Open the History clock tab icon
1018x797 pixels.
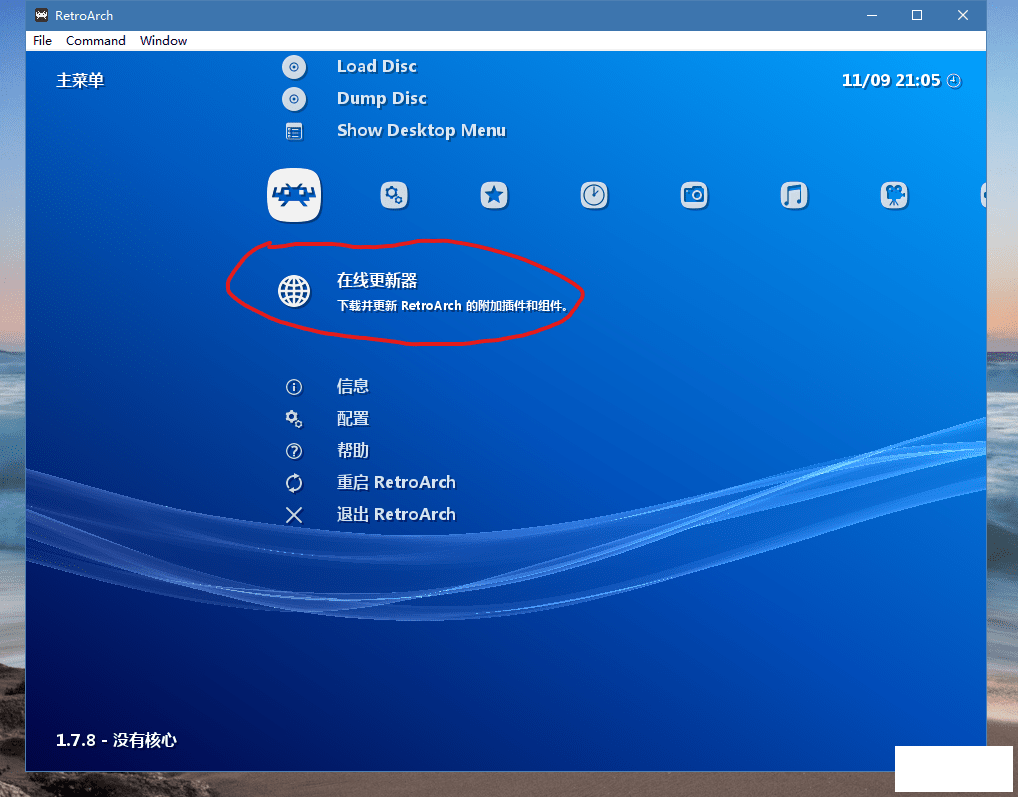point(594,195)
